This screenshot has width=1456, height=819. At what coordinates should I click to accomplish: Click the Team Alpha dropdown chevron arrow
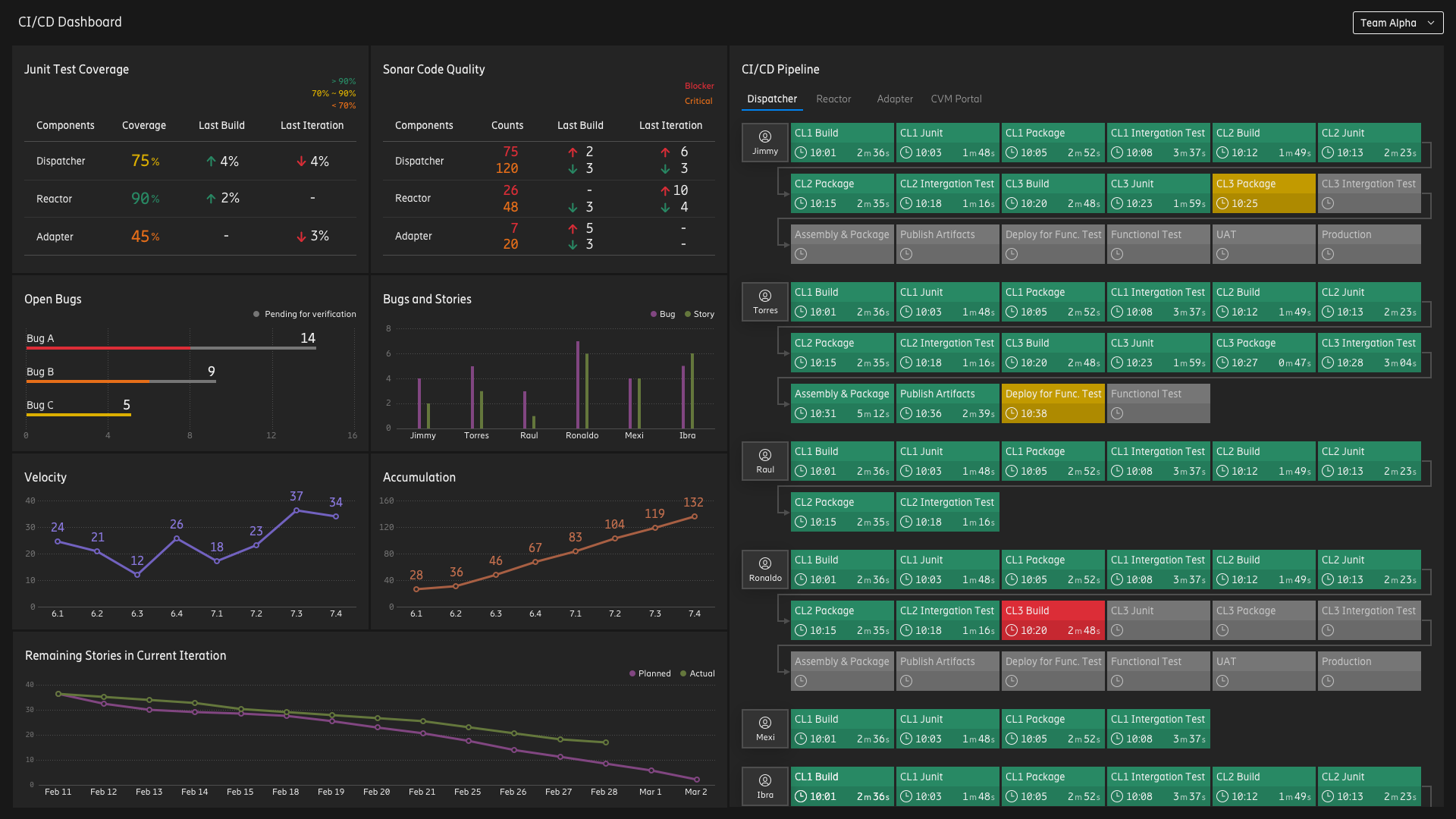coord(1431,23)
